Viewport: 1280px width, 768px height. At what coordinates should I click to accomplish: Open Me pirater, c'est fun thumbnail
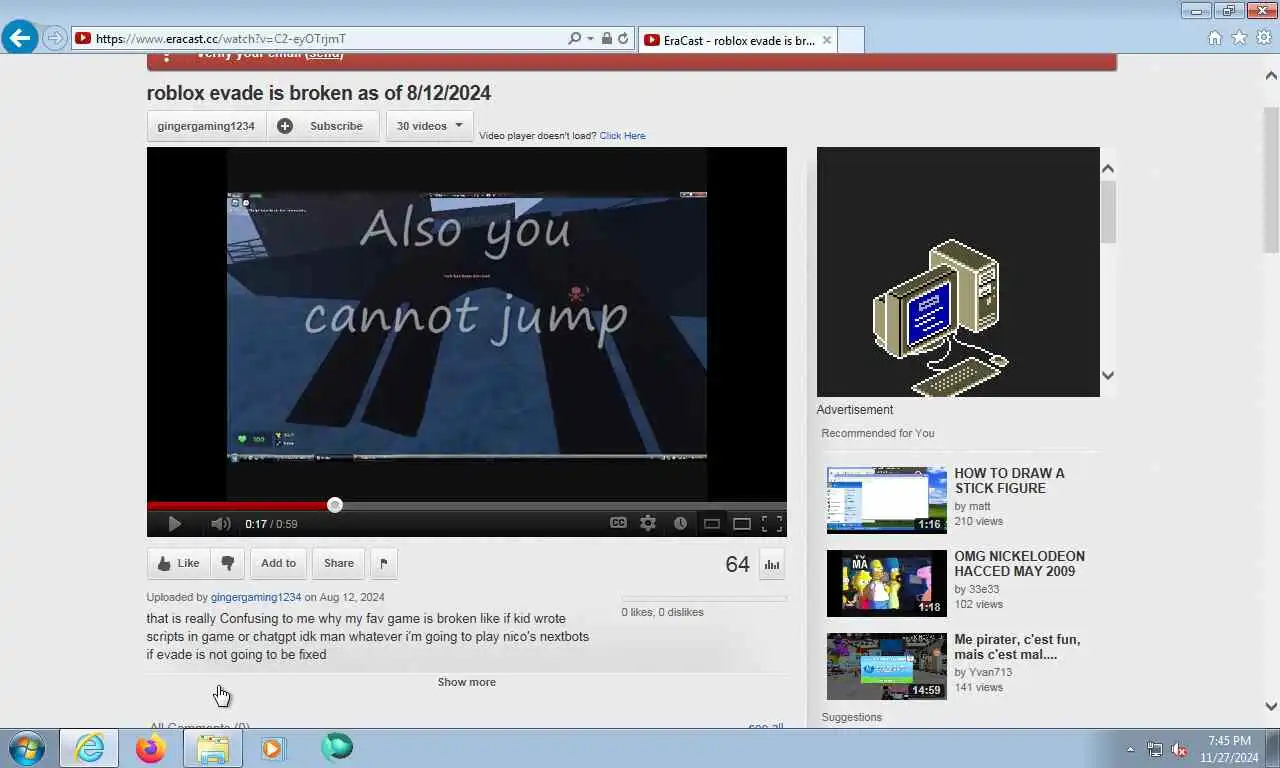pos(886,666)
